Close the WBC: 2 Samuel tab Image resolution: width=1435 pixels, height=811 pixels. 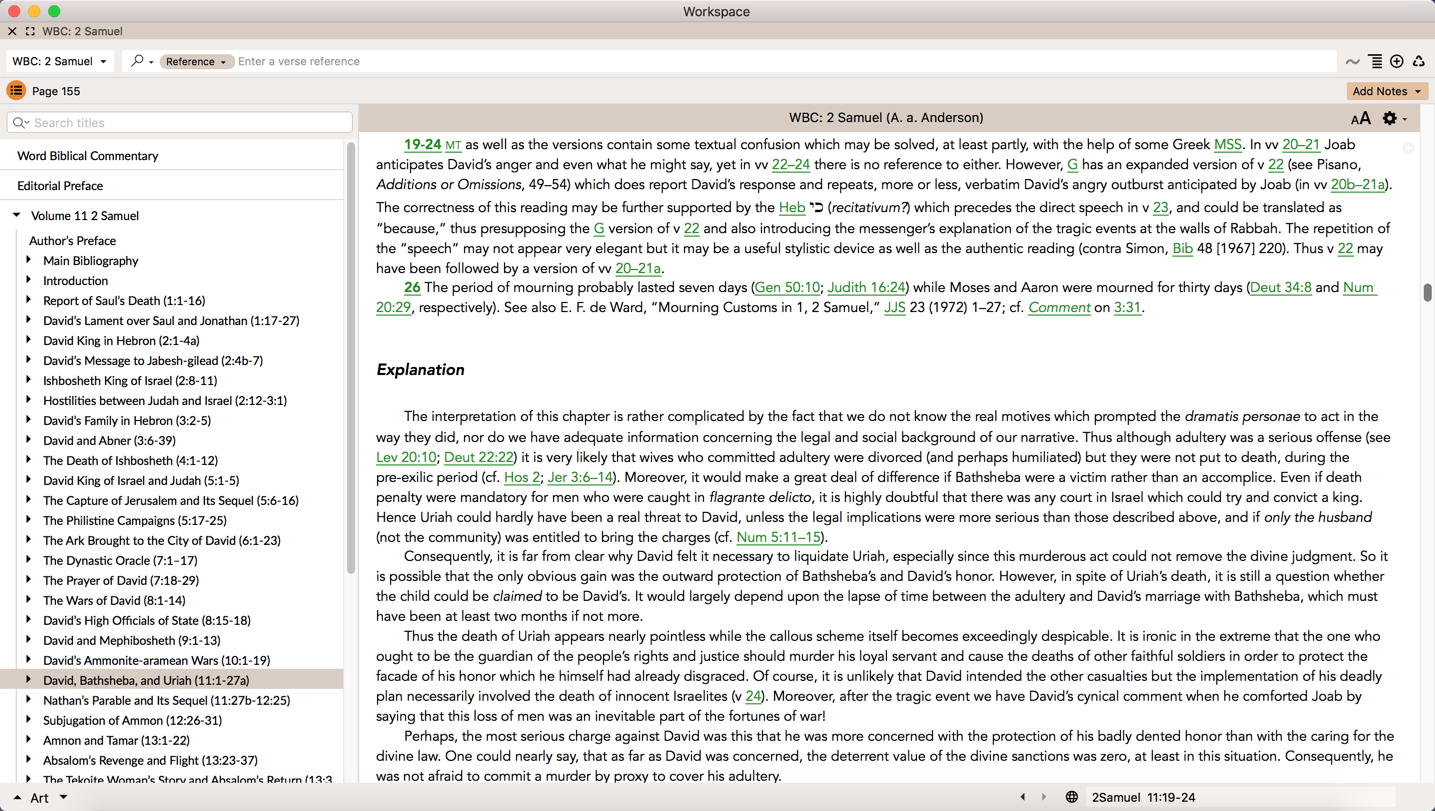[12, 31]
